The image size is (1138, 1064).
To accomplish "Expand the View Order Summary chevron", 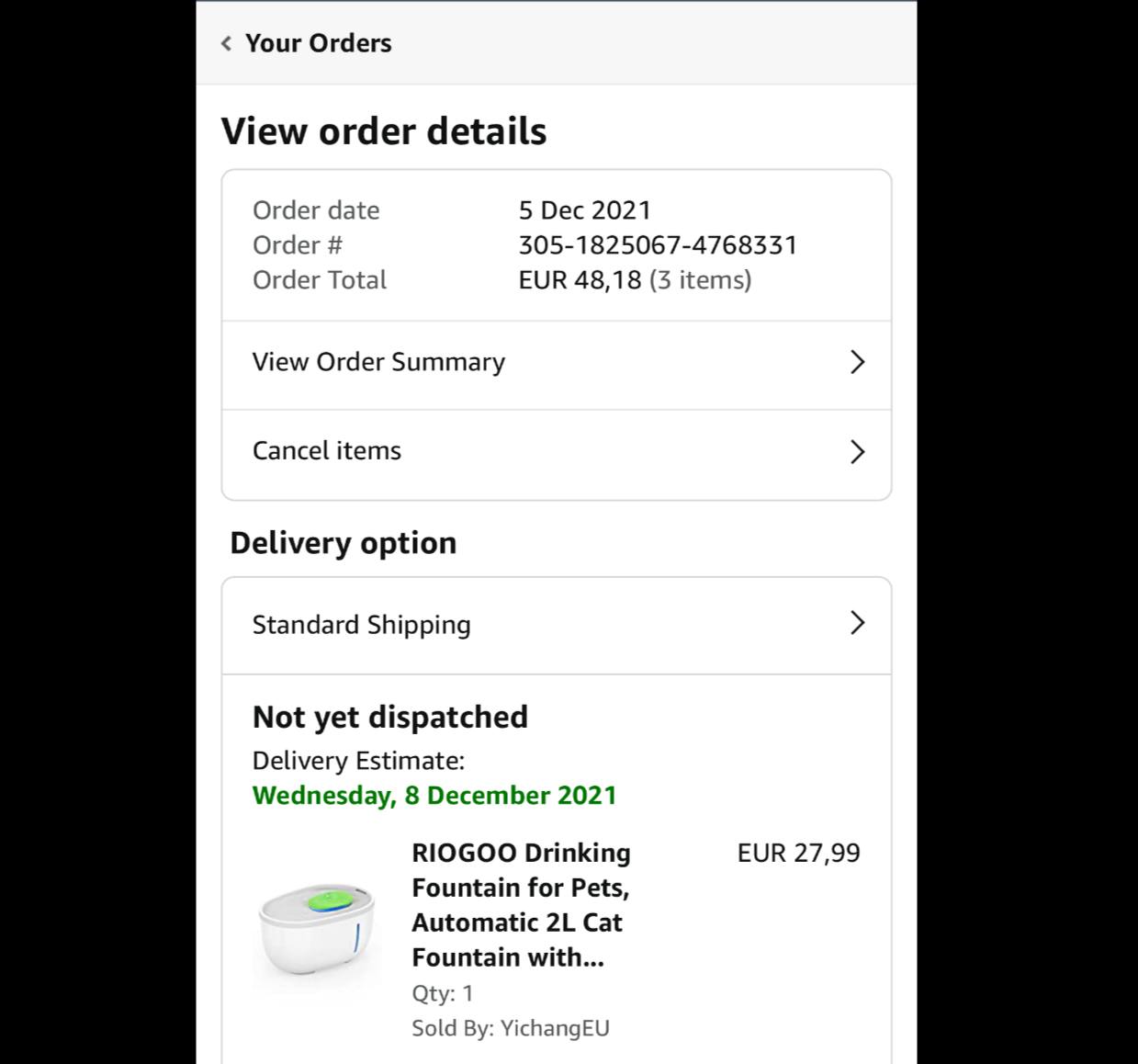I will pyautogui.click(x=857, y=362).
